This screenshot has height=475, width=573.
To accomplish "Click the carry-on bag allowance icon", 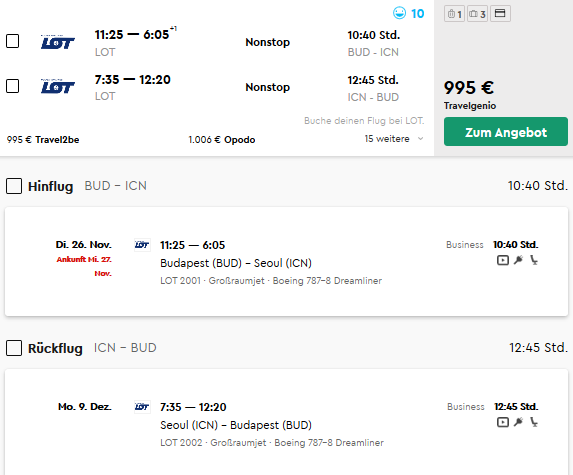I will 454,14.
